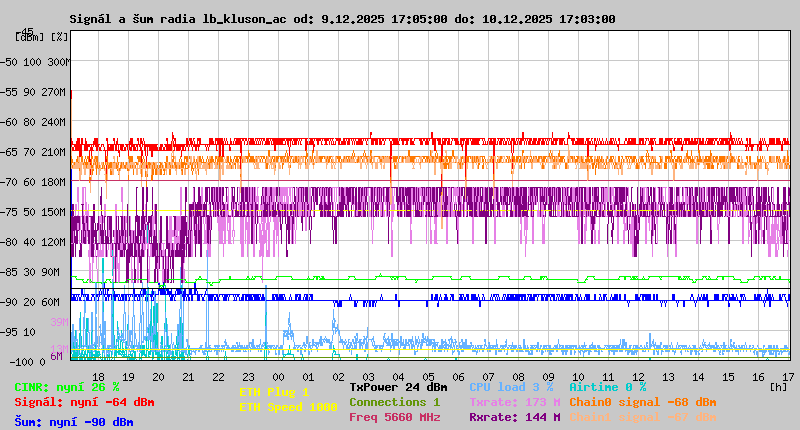The width and height of the screenshot is (800, 430).
Task: Click the '60M' y-axis label
Action: 53,302
